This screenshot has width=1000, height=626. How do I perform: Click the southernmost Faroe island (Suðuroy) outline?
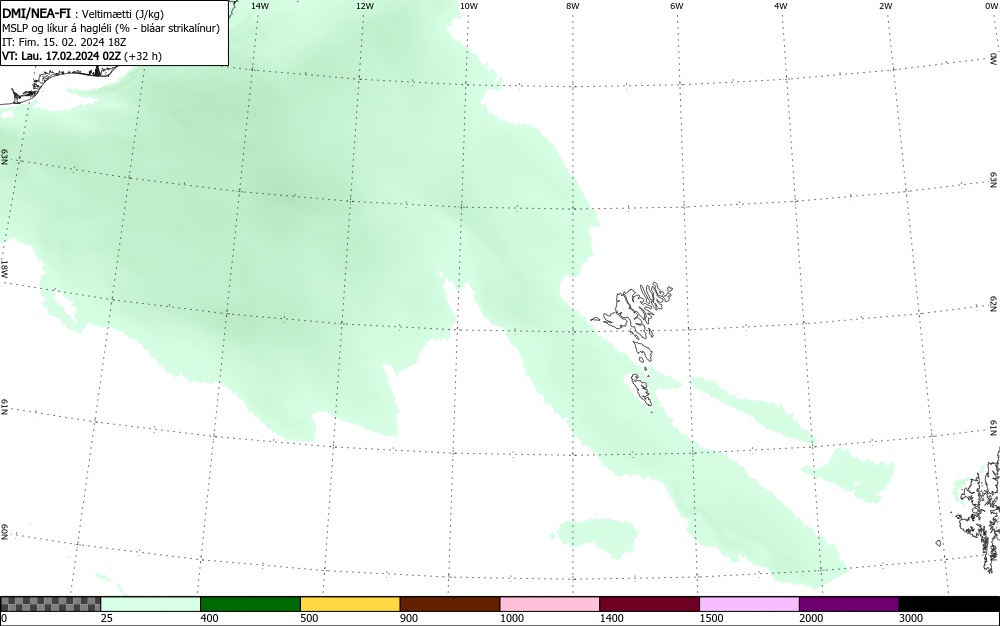point(642,390)
